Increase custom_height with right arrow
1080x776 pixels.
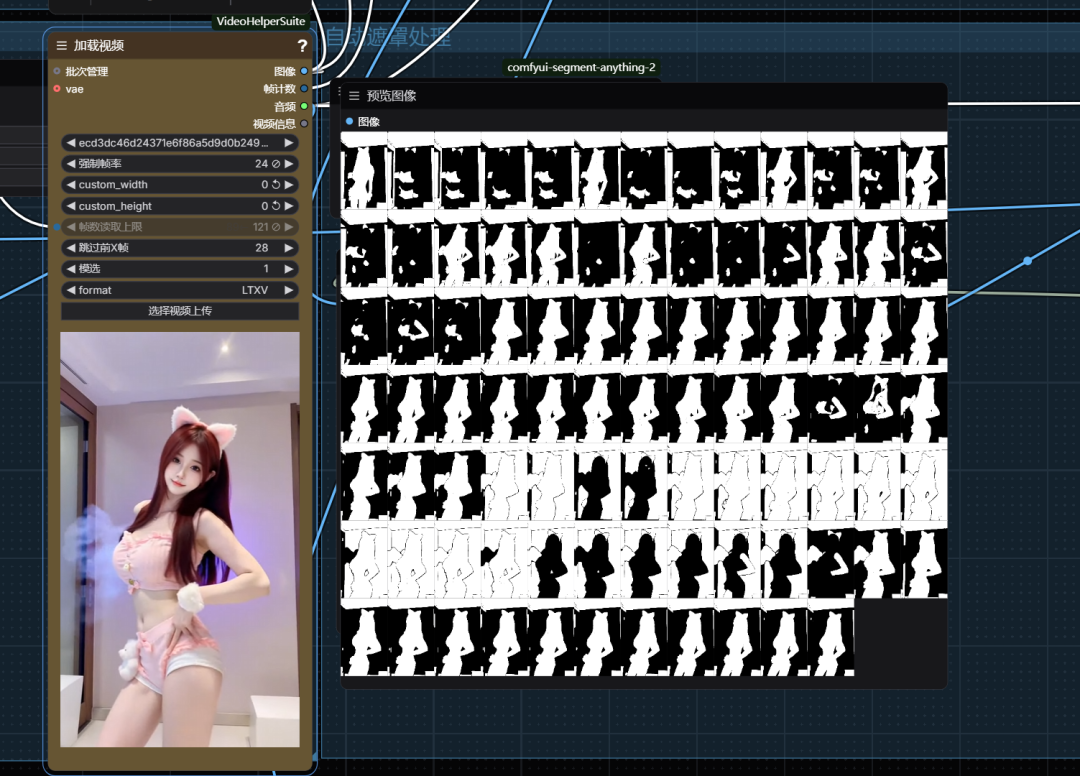click(289, 206)
